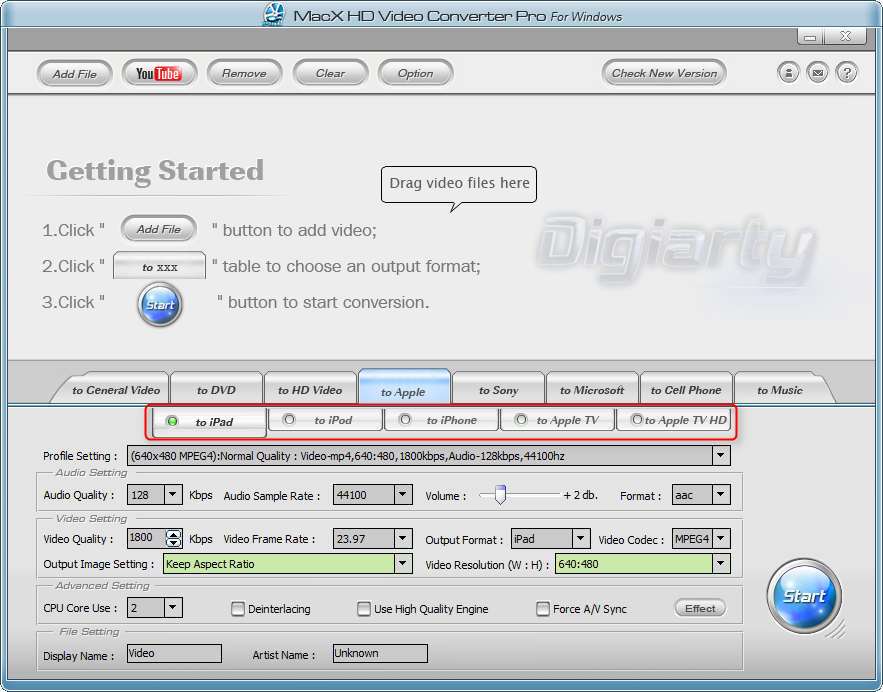Open the Audio Sample Rate dropdown
This screenshot has height=692, width=883.
click(403, 495)
